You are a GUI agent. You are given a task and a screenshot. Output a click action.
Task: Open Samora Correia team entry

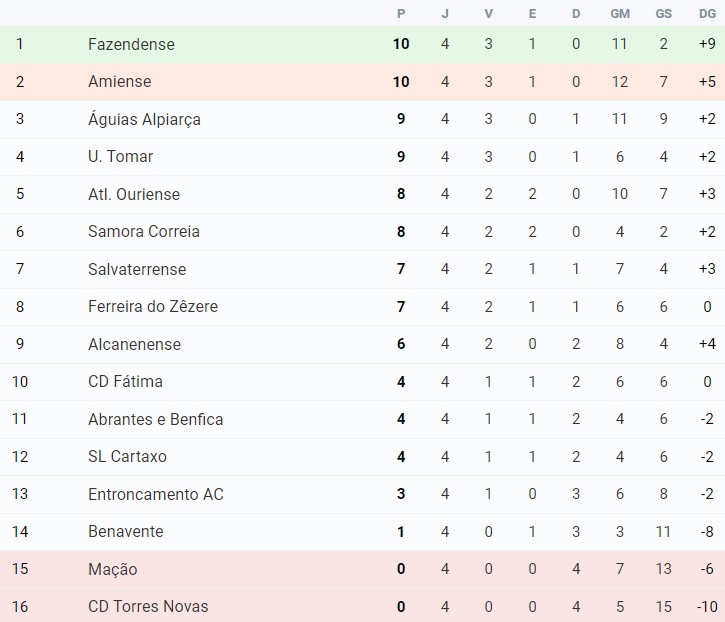(144, 231)
